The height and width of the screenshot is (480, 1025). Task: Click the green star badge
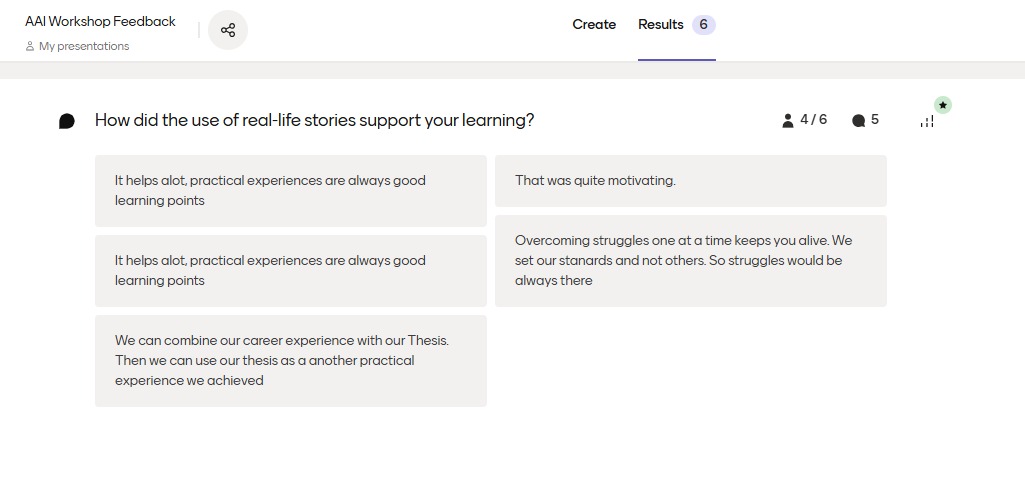pos(943,105)
